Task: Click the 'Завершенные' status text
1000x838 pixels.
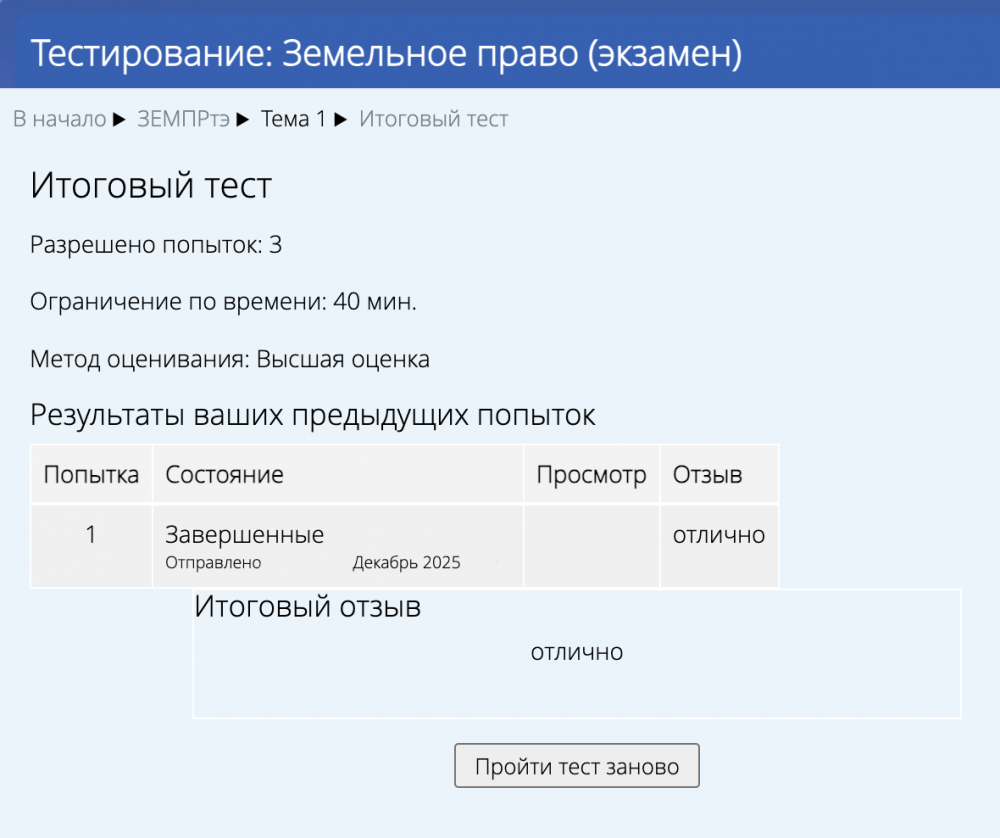Action: [x=244, y=535]
